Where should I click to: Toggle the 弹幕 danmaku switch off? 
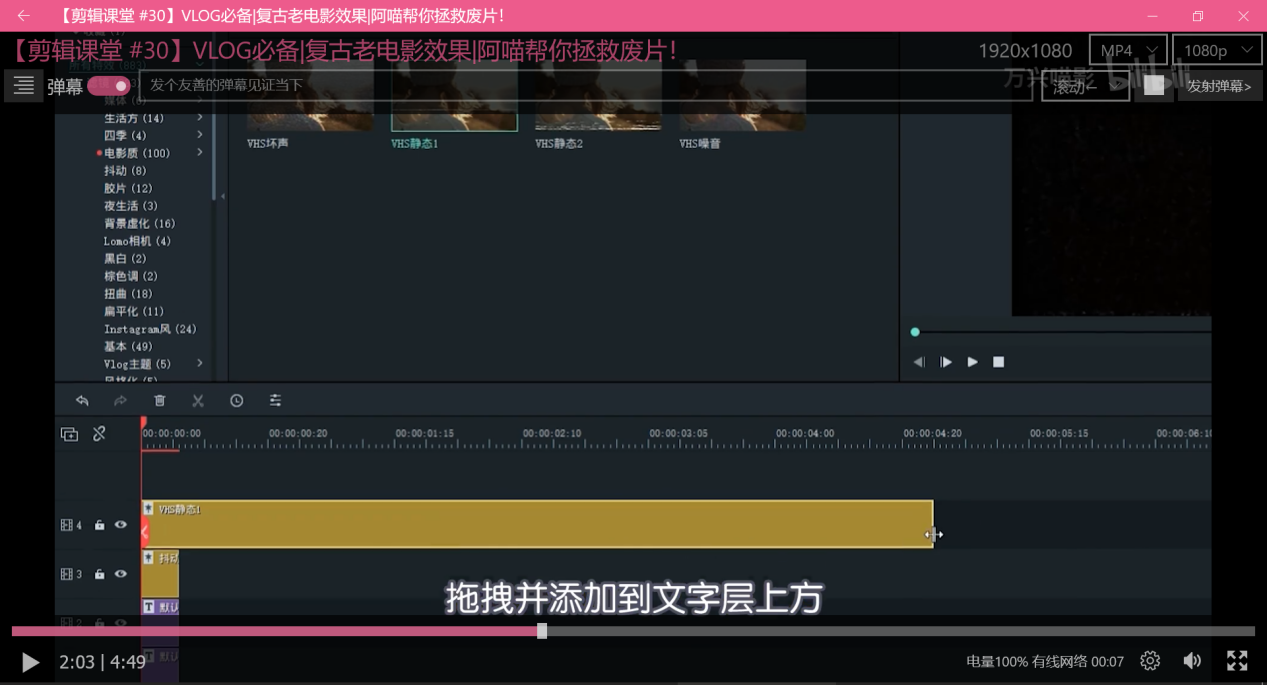point(108,86)
